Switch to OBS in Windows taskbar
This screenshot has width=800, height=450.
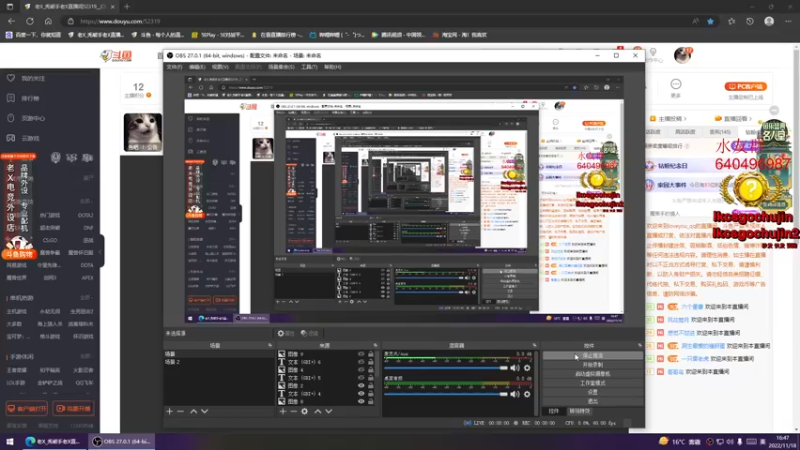pos(121,441)
